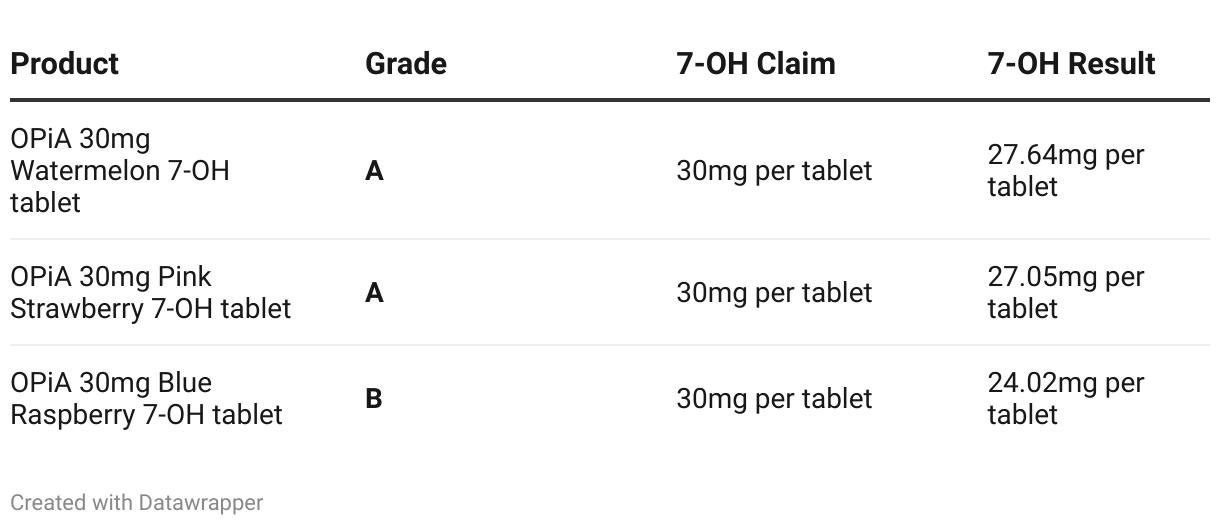Select the OPiA 30mg Pink Strawberry product cell
The height and width of the screenshot is (526, 1220).
coord(151,293)
